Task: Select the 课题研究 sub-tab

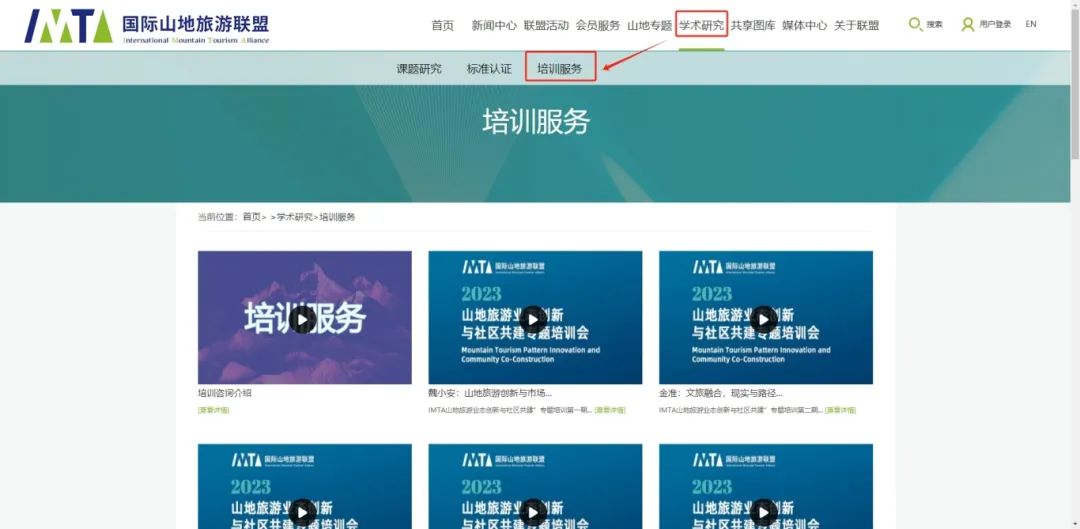Action: pyautogui.click(x=419, y=69)
